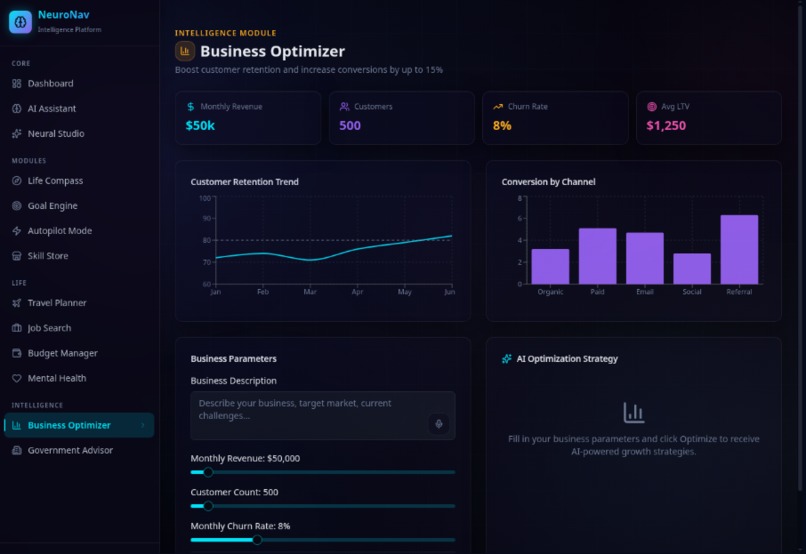Image resolution: width=806 pixels, height=554 pixels.
Task: Click the "Conversion by Channel" heading
Action: [548, 182]
